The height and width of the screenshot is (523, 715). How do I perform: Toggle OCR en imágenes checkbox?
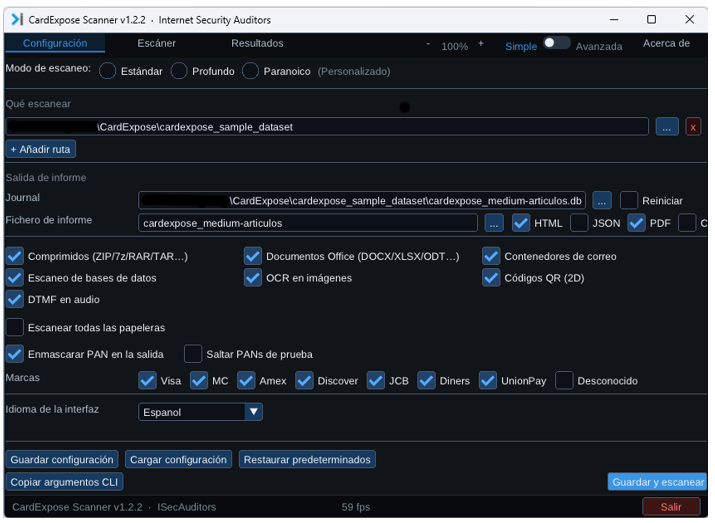pyautogui.click(x=253, y=278)
